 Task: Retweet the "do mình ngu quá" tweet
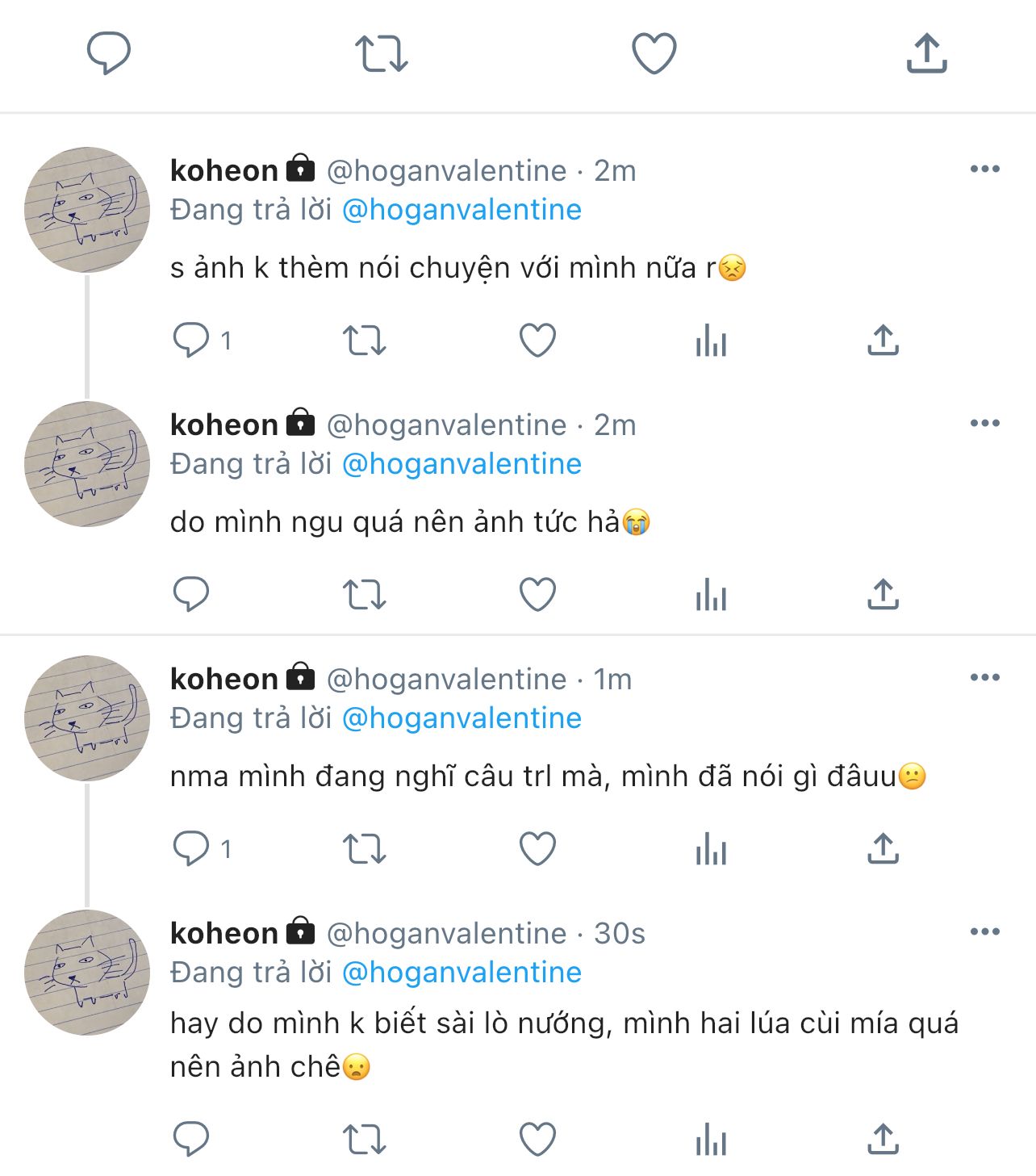point(365,595)
